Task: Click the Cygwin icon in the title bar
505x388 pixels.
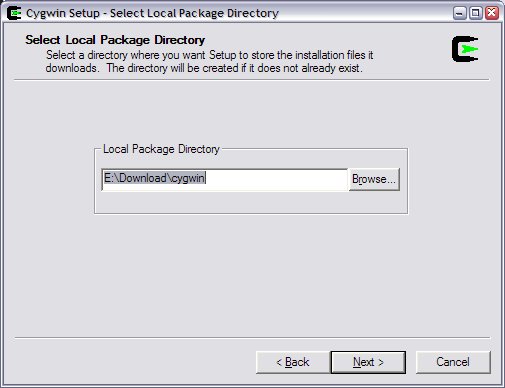Action: pos(14,13)
